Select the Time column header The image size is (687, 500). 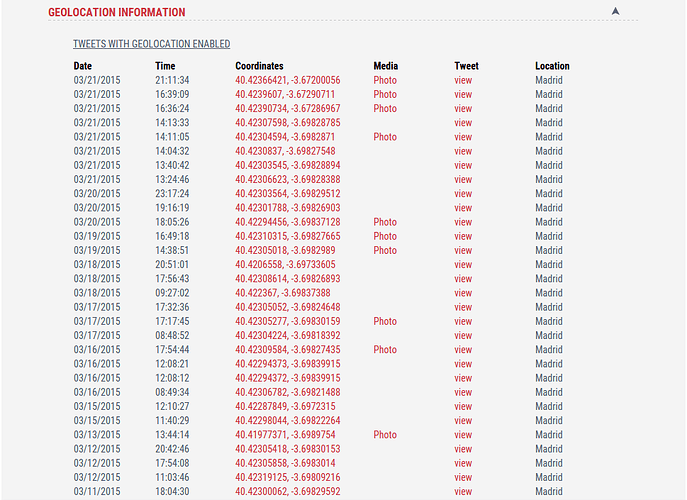point(165,66)
